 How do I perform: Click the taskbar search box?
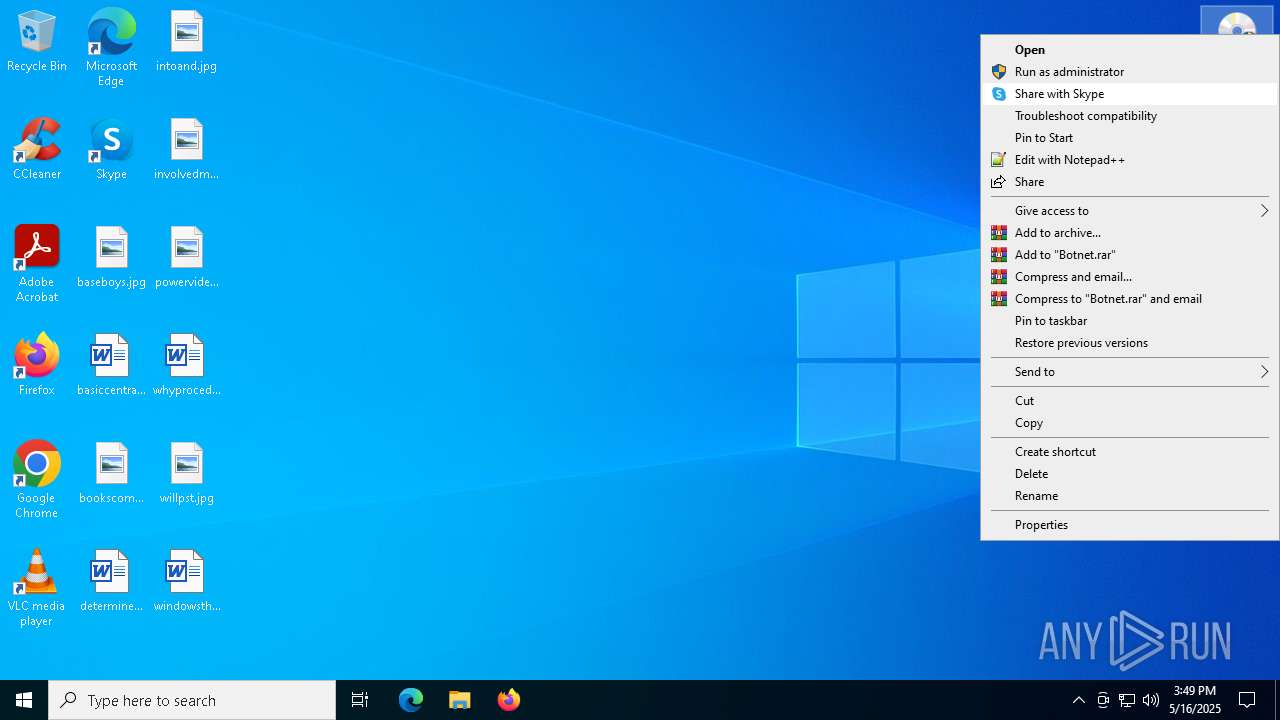(x=192, y=700)
